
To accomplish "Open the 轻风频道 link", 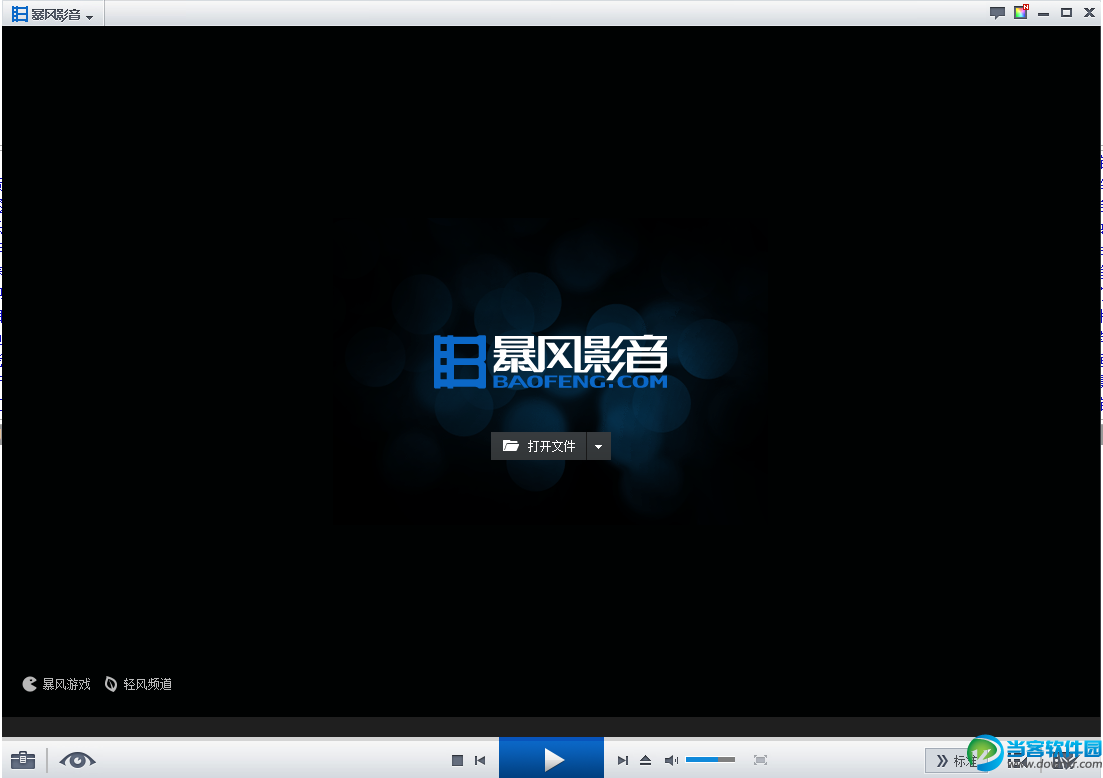I will 139,684.
